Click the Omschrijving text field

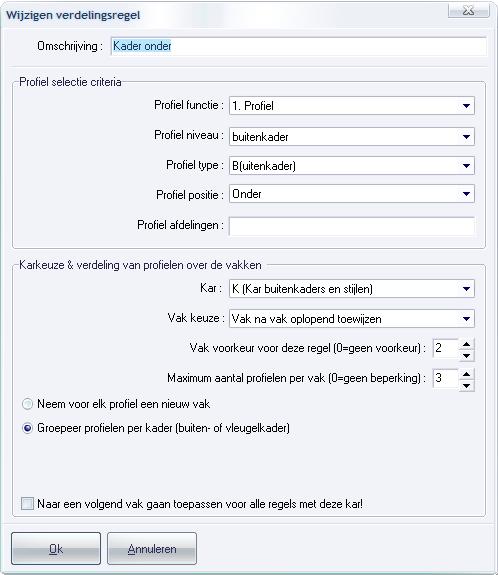tap(299, 46)
